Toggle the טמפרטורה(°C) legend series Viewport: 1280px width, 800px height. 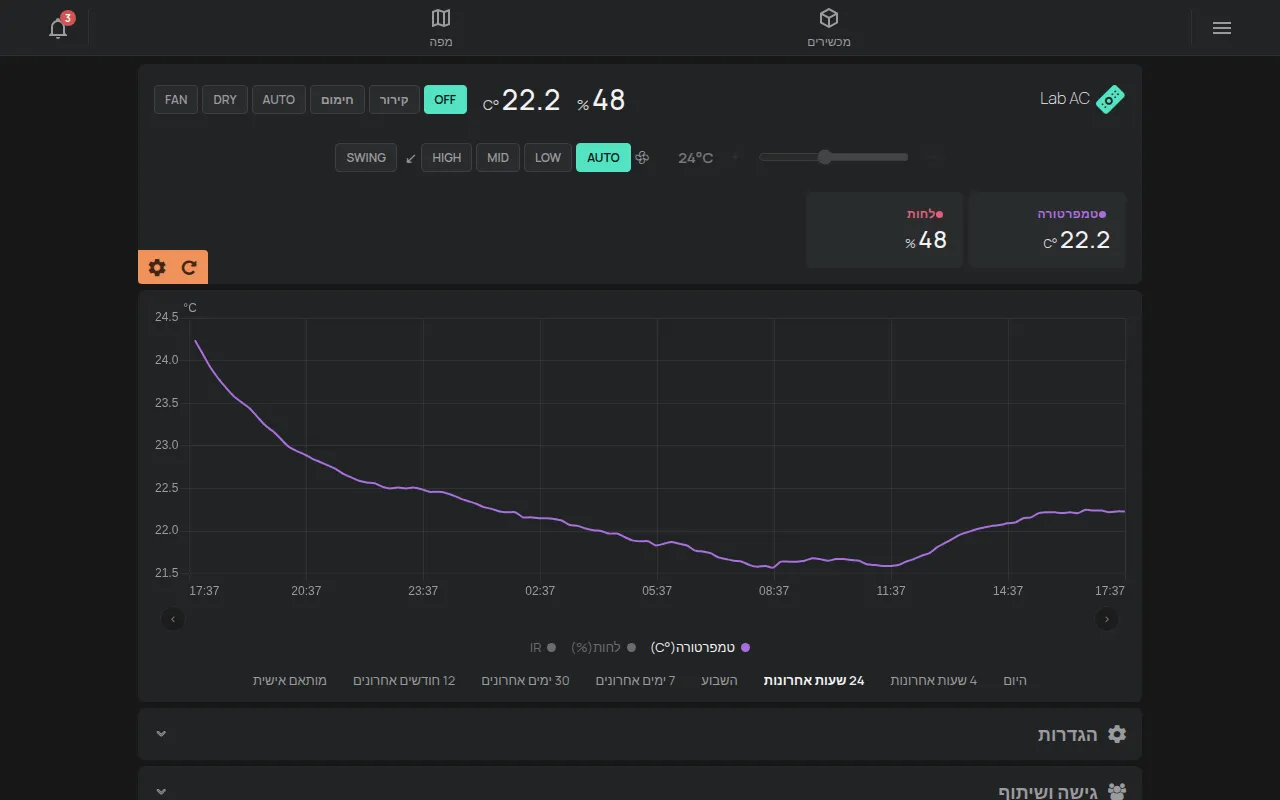tap(700, 648)
